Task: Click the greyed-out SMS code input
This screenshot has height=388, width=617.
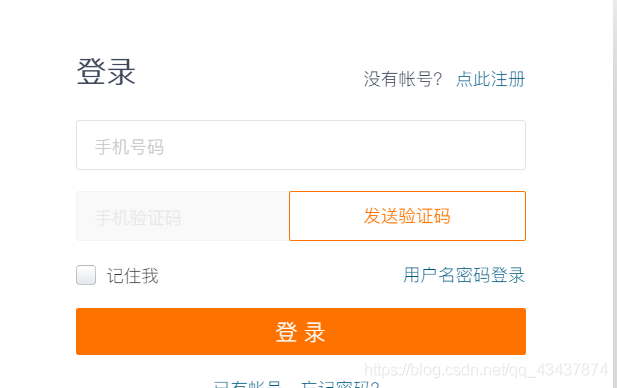Action: [183, 216]
